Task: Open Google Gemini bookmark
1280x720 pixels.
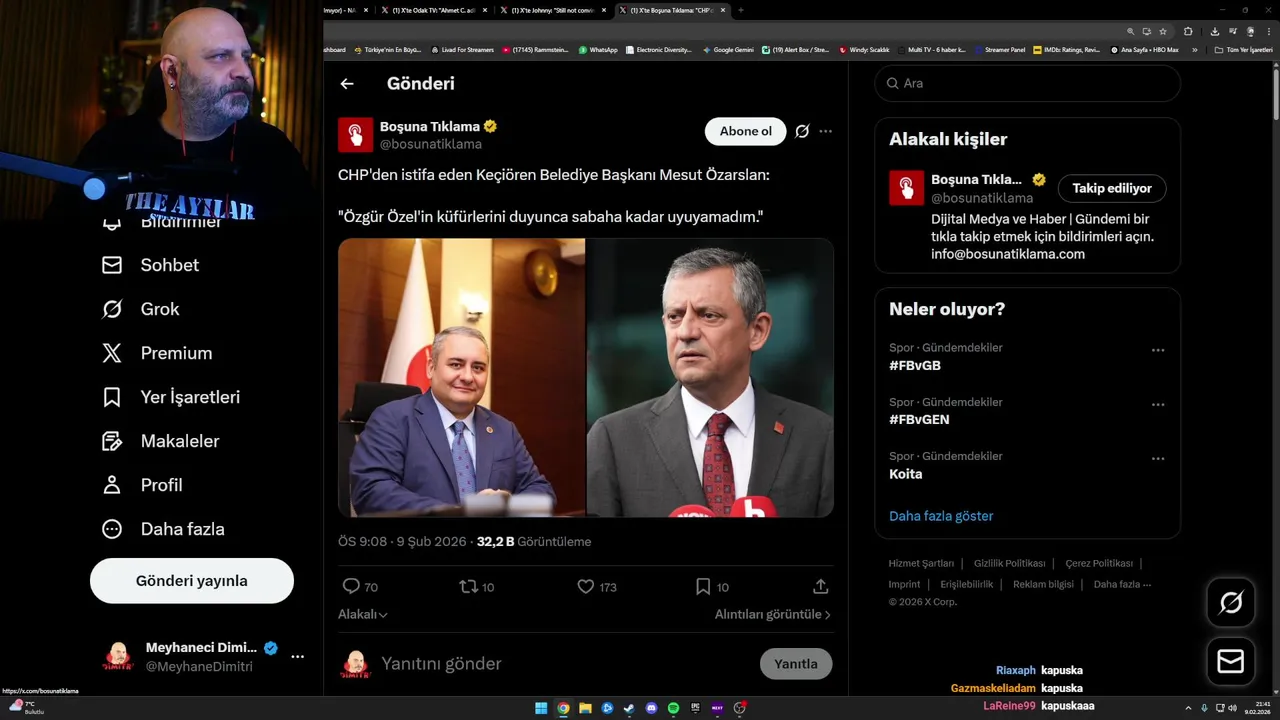Action: (x=728, y=49)
